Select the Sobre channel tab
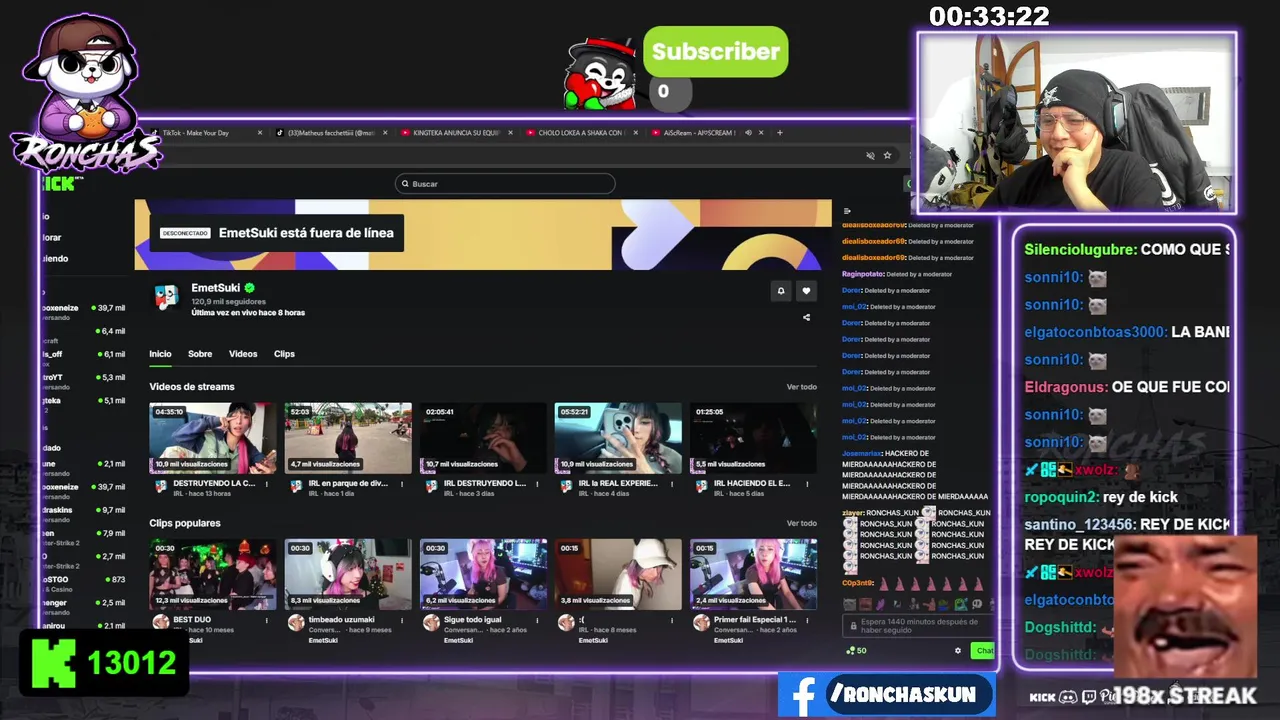 200,354
